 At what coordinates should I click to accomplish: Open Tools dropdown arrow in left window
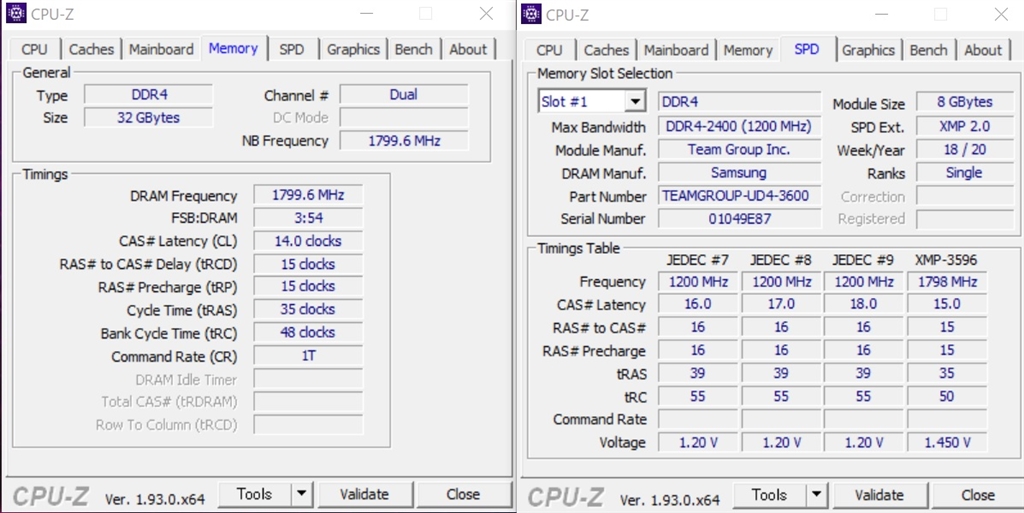pyautogui.click(x=302, y=495)
